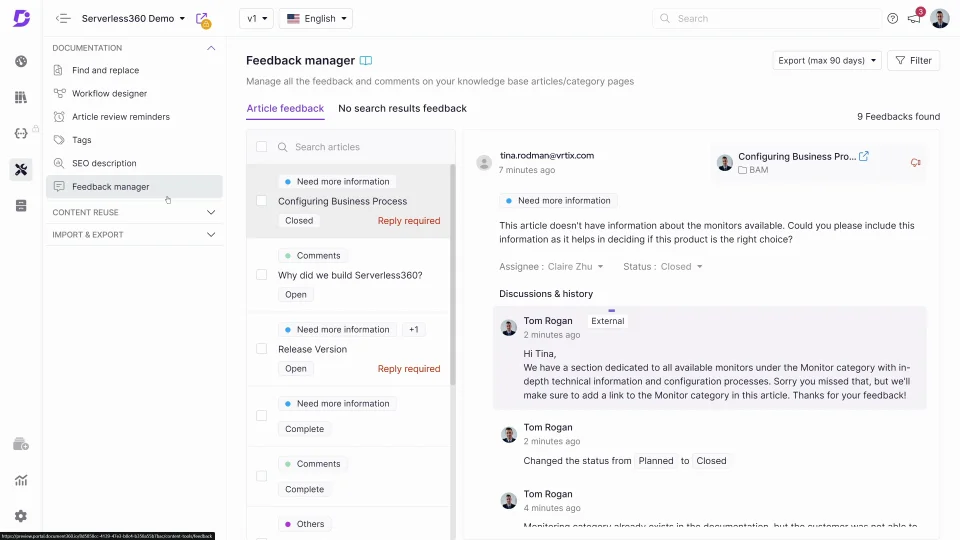
Task: Open the help question mark icon
Action: [892, 18]
